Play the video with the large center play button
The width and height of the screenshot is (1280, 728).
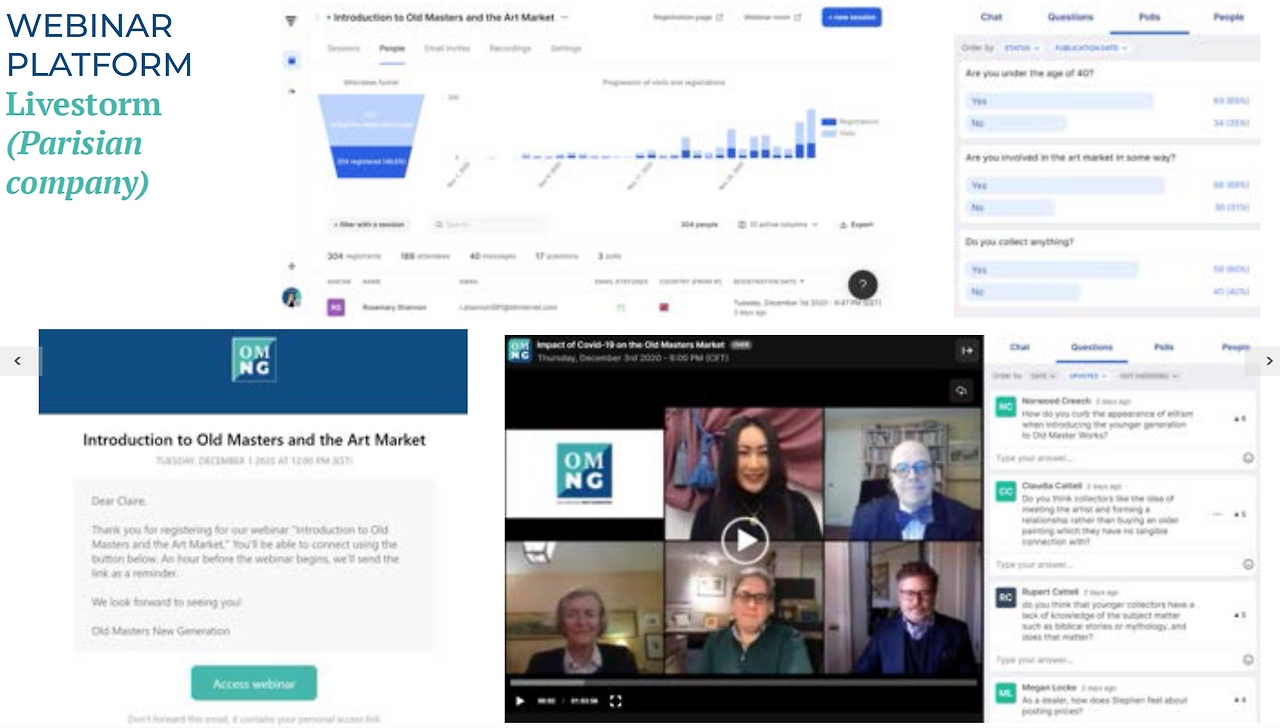[745, 541]
